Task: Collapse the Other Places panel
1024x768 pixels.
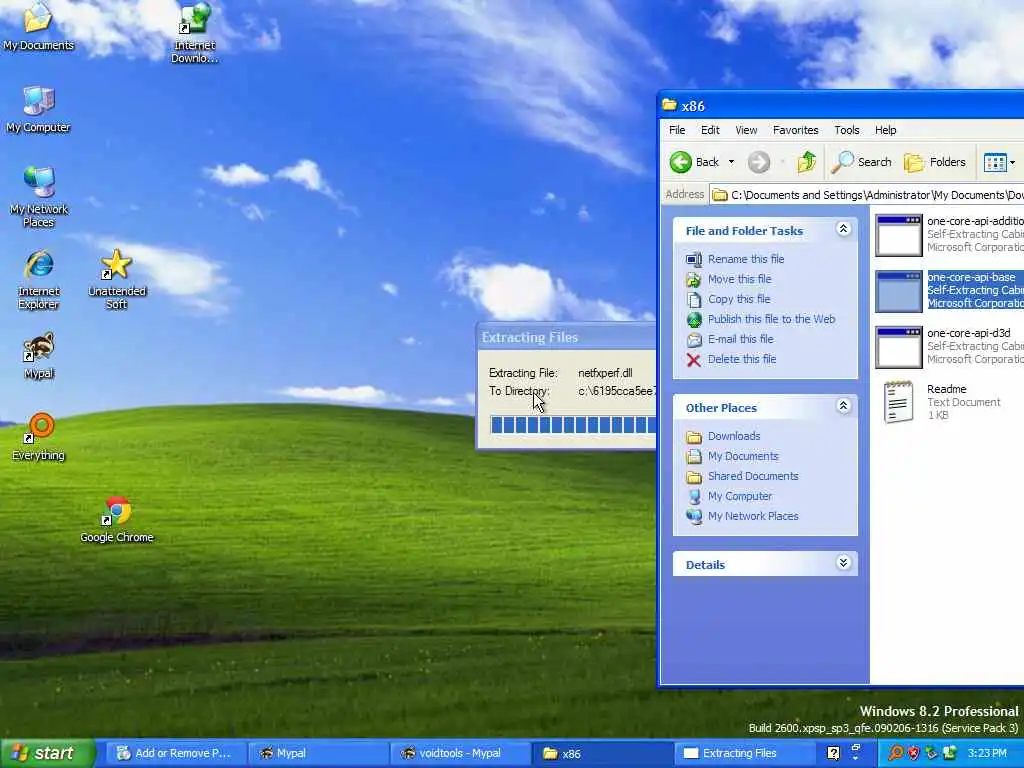Action: pos(843,406)
